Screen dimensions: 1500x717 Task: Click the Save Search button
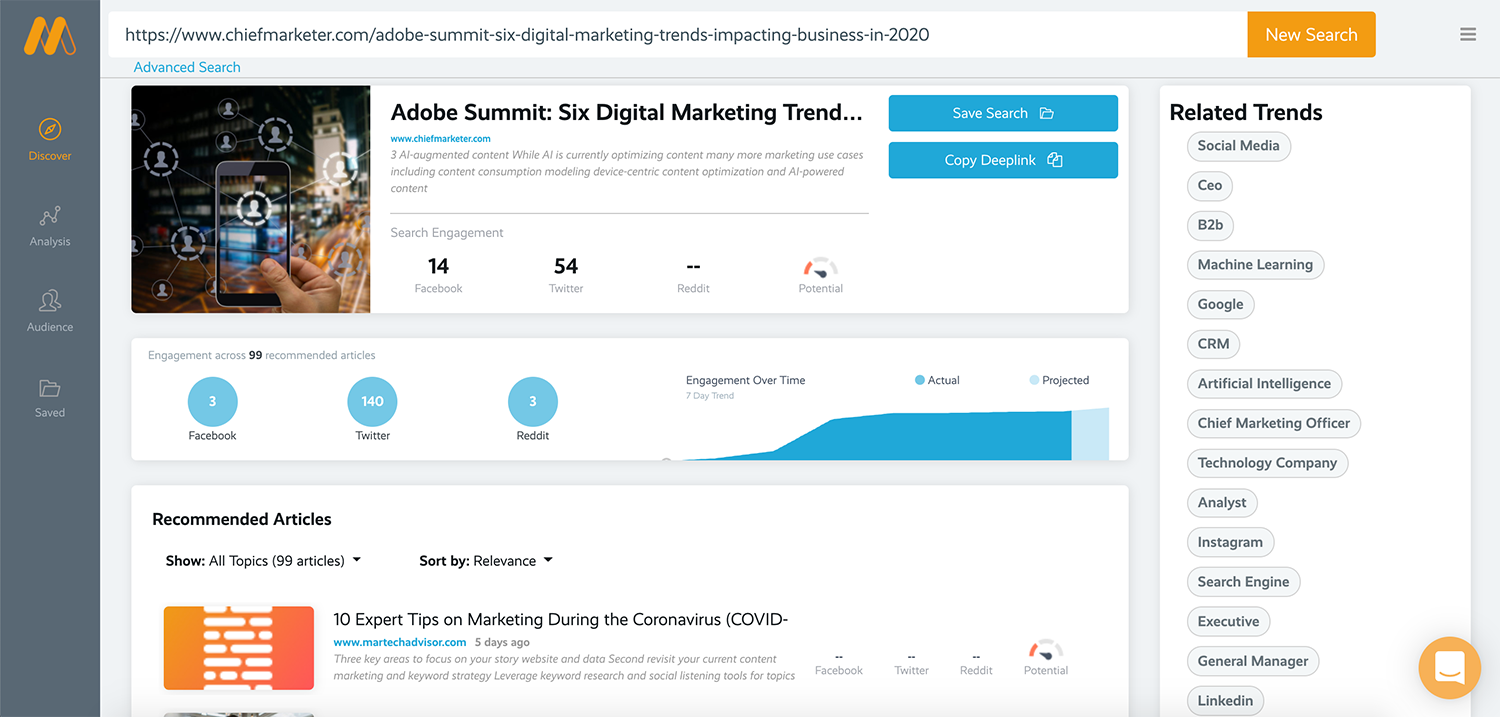(x=1003, y=113)
